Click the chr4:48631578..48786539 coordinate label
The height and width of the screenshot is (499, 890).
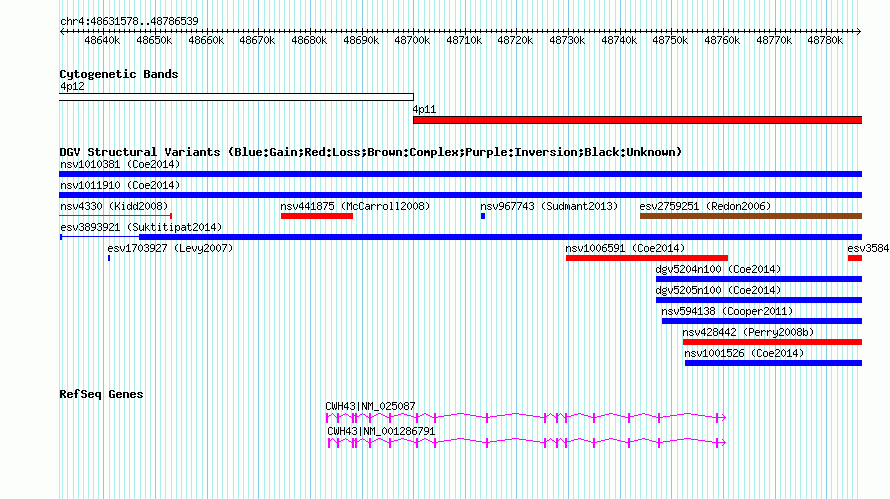pyautogui.click(x=129, y=22)
